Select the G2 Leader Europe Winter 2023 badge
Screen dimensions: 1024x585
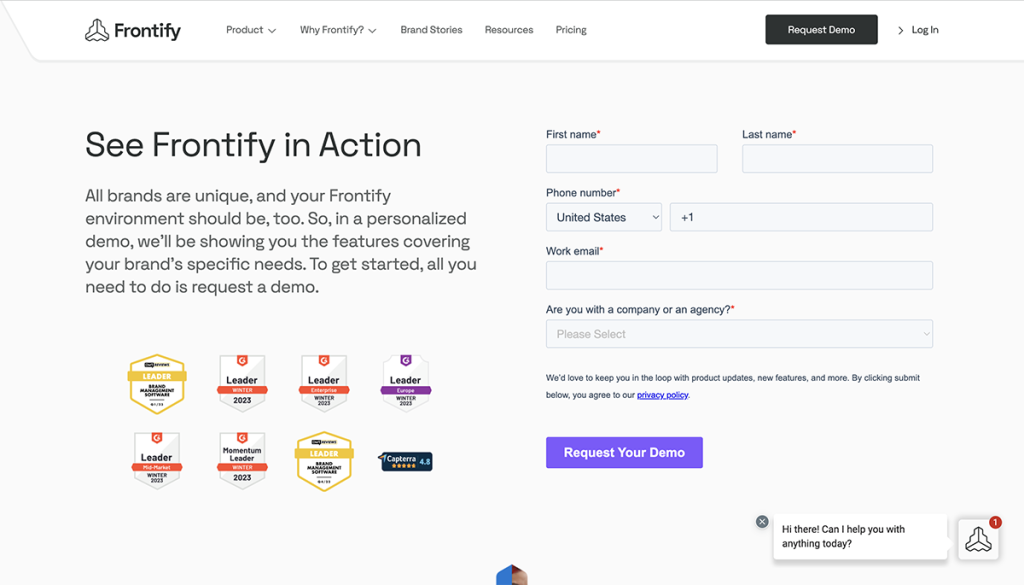pos(405,382)
